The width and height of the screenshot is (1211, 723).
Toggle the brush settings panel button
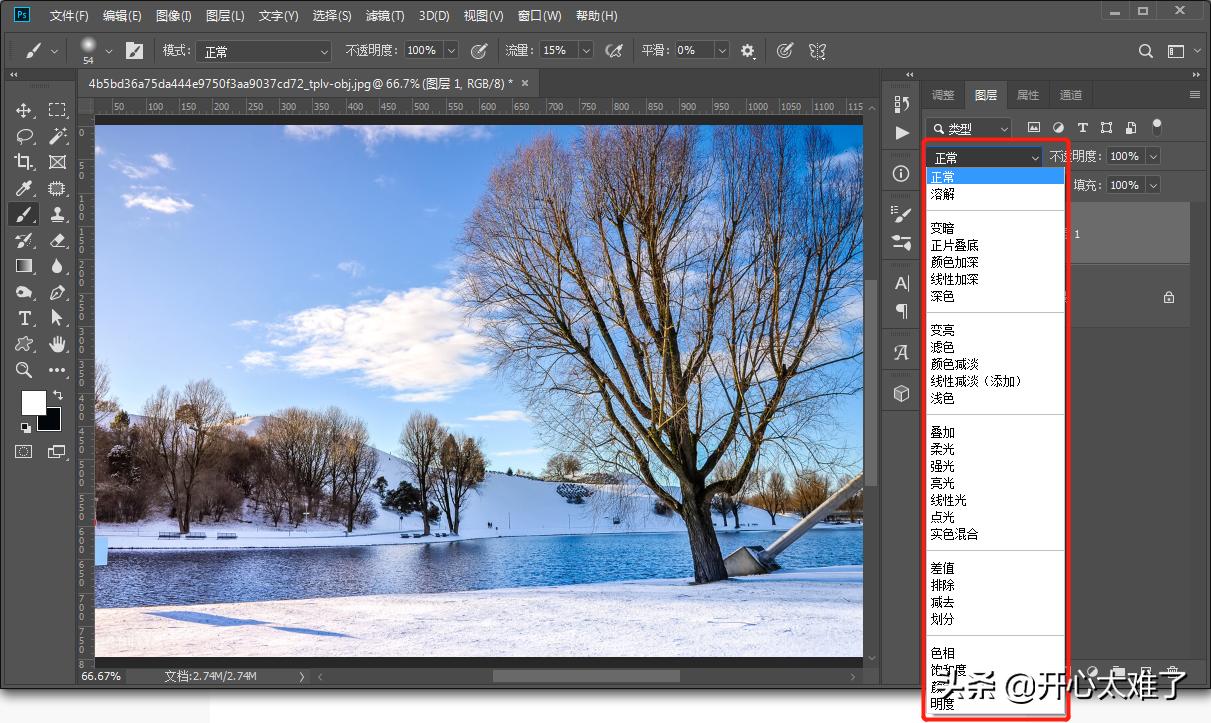(x=137, y=50)
